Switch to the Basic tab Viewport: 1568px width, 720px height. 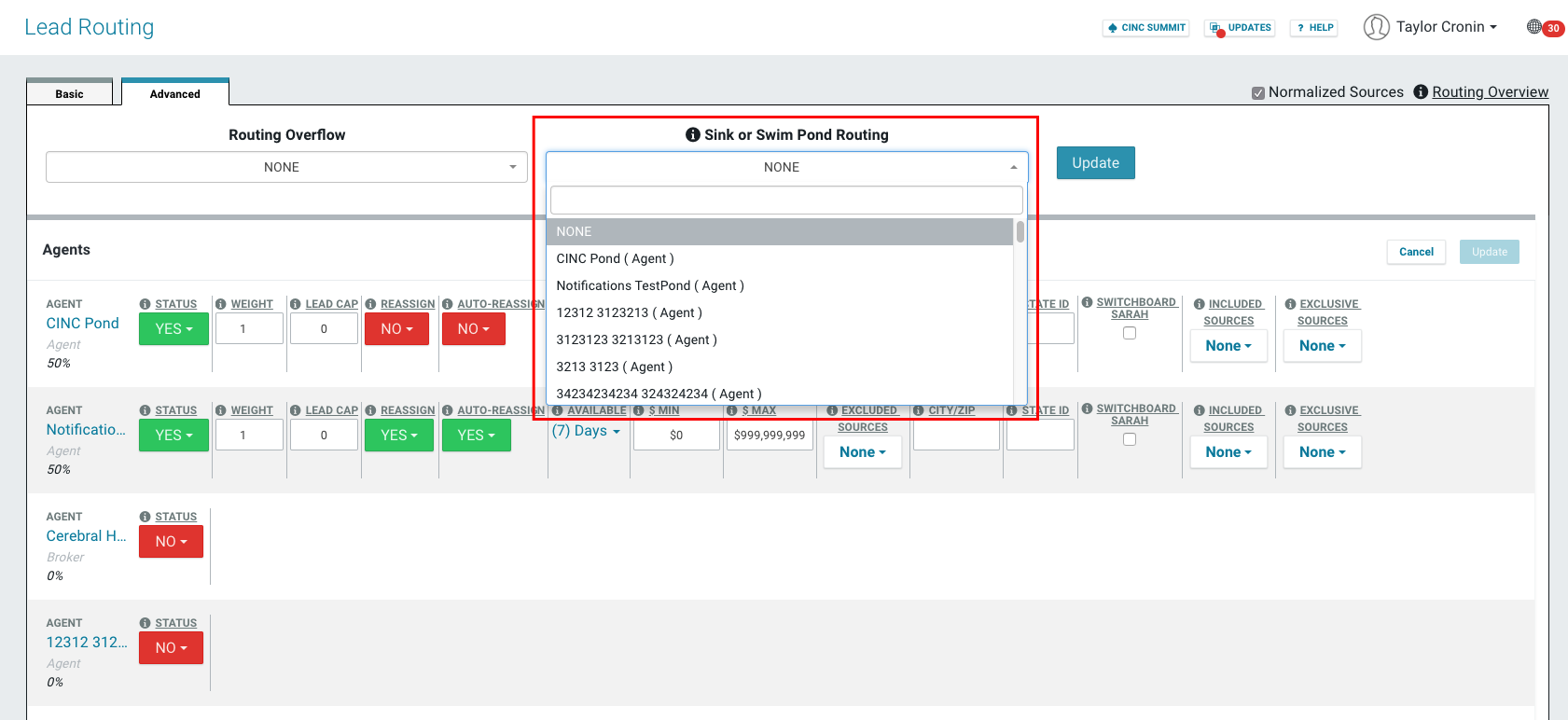[69, 93]
